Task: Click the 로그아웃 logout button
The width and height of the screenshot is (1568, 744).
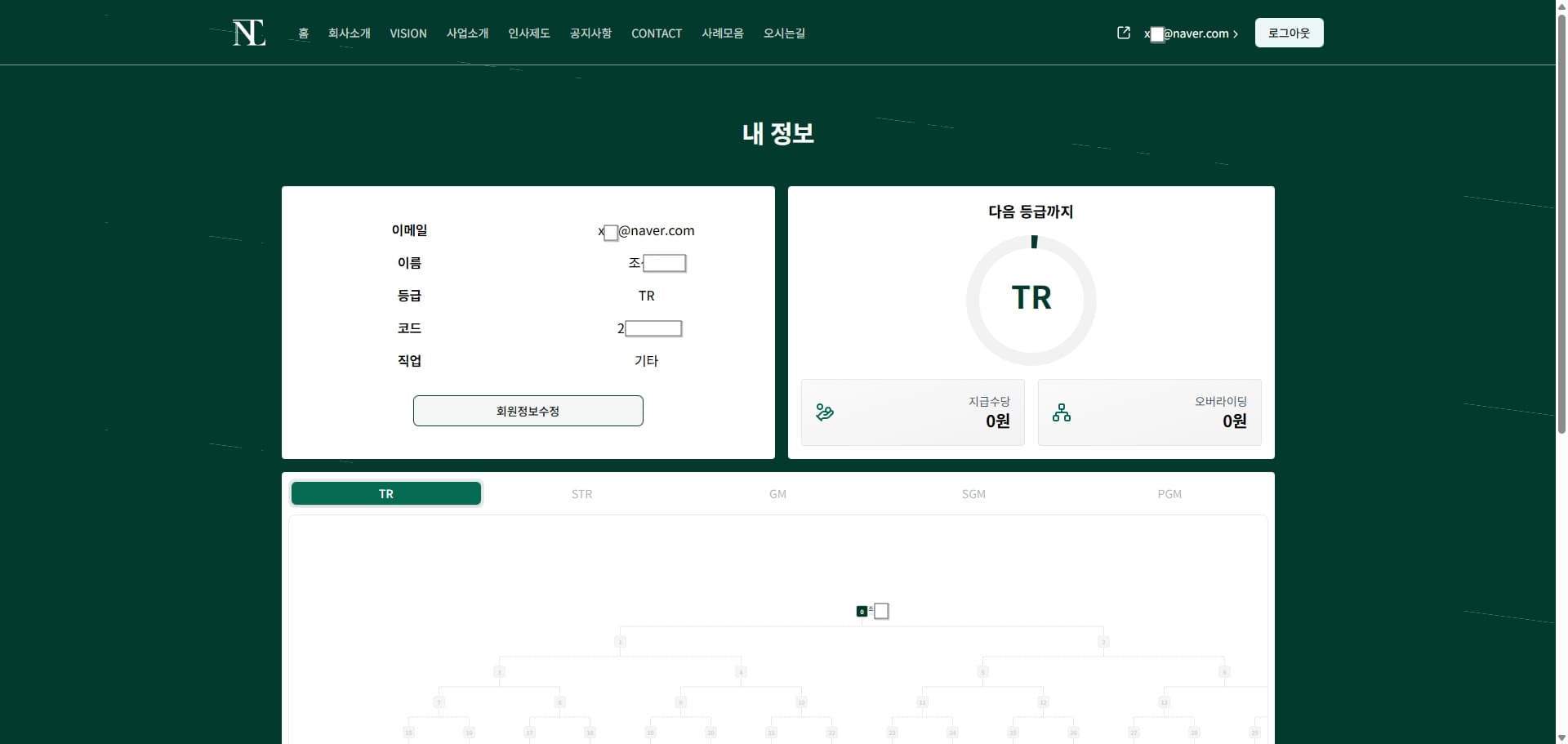Action: (x=1289, y=33)
